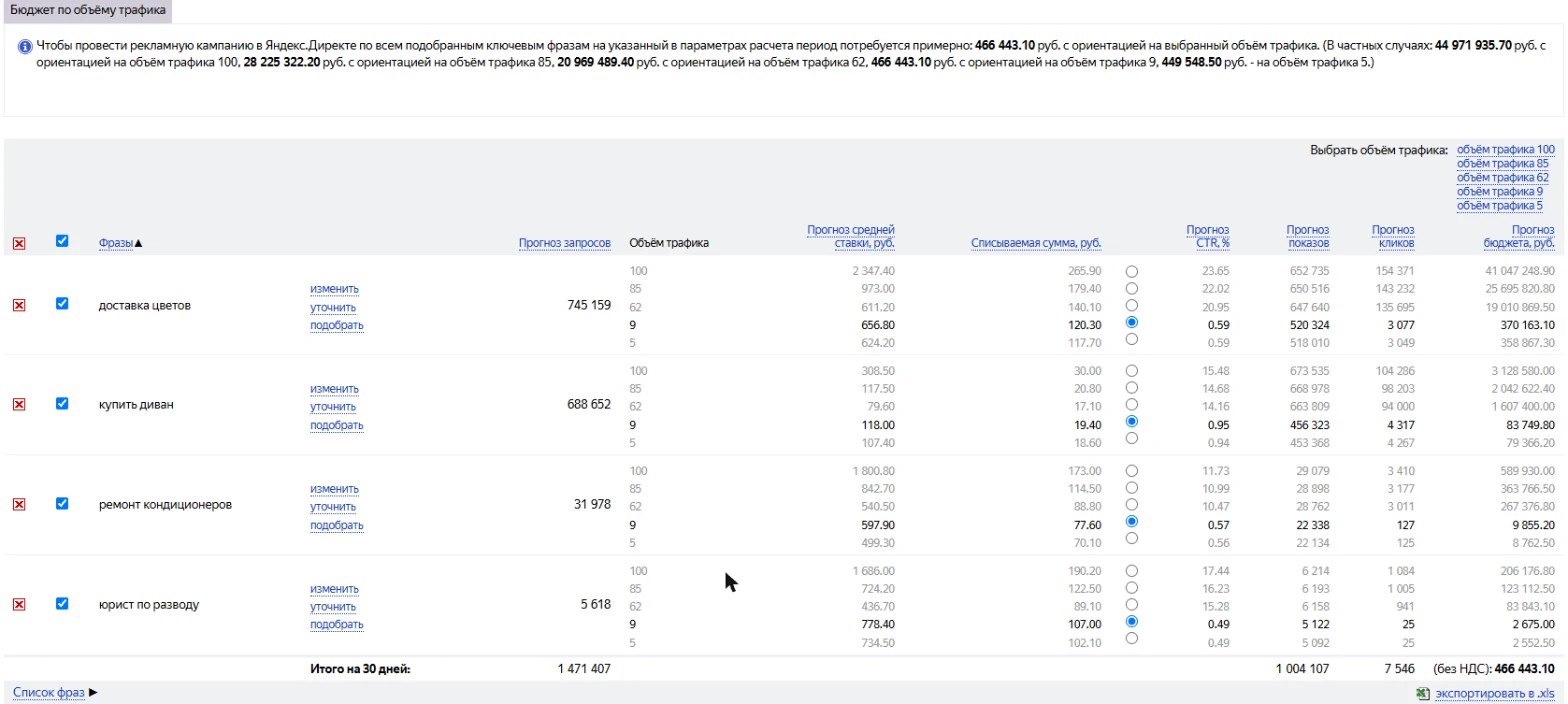Toggle the select-all checkbox in table header
Viewport: 1568px width, 704px height.
point(62,241)
